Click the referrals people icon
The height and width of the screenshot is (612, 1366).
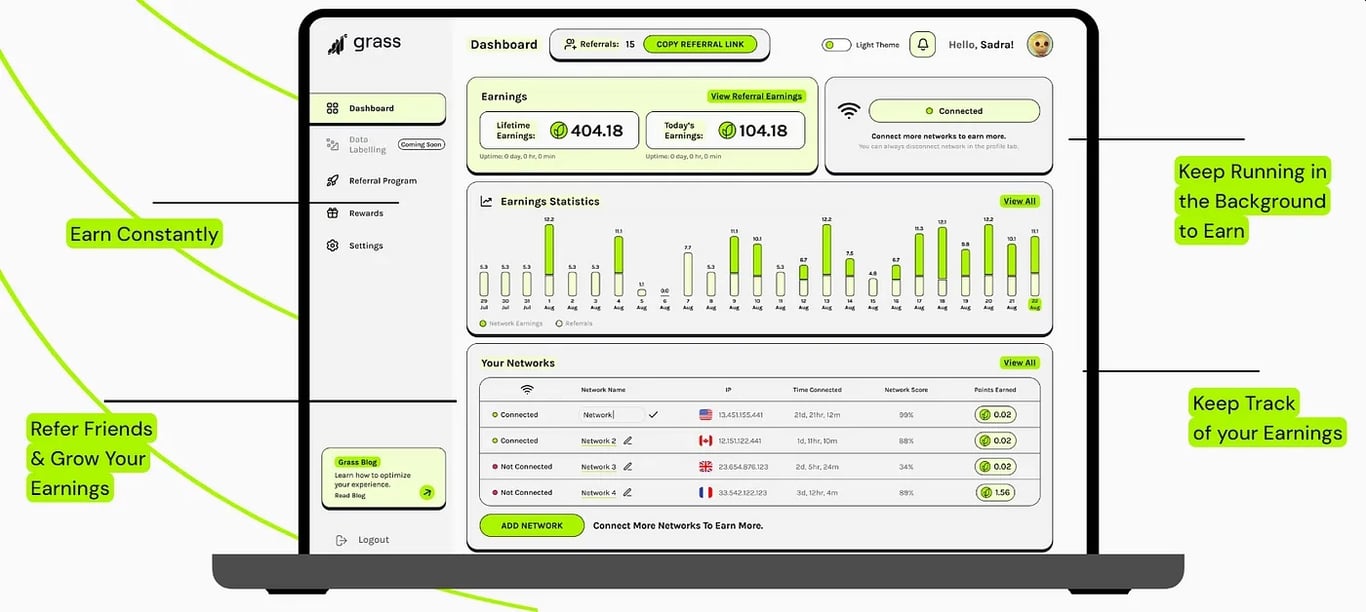click(570, 44)
